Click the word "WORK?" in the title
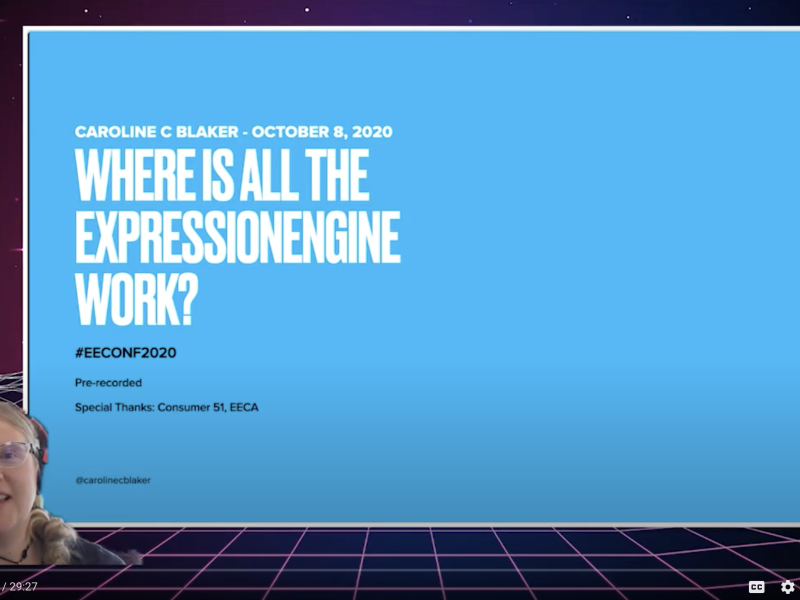The width and height of the screenshot is (800, 600). pyautogui.click(x=134, y=298)
